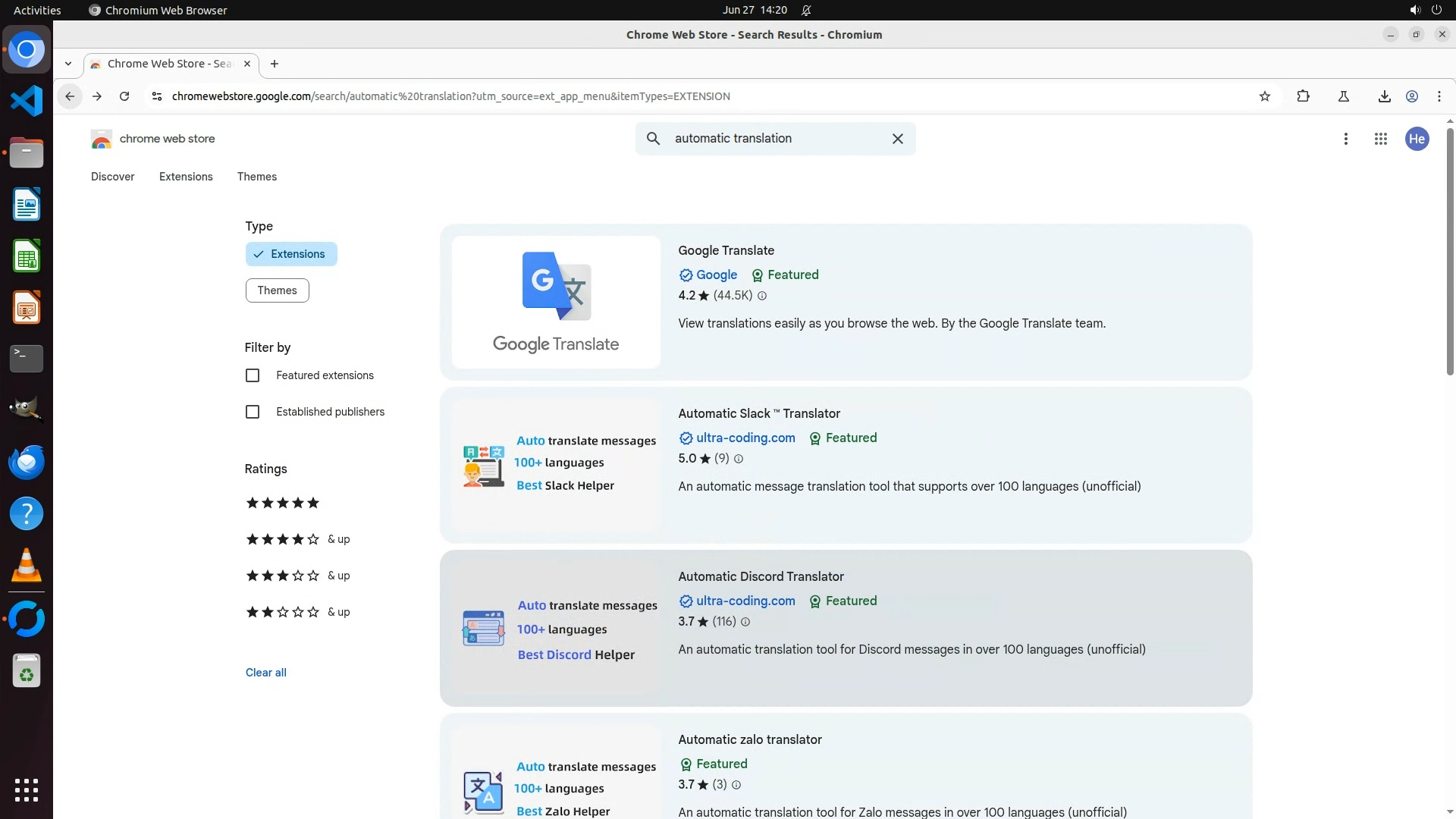Image resolution: width=1456 pixels, height=819 pixels.
Task: Open Google apps grid icon
Action: coord(1380,139)
